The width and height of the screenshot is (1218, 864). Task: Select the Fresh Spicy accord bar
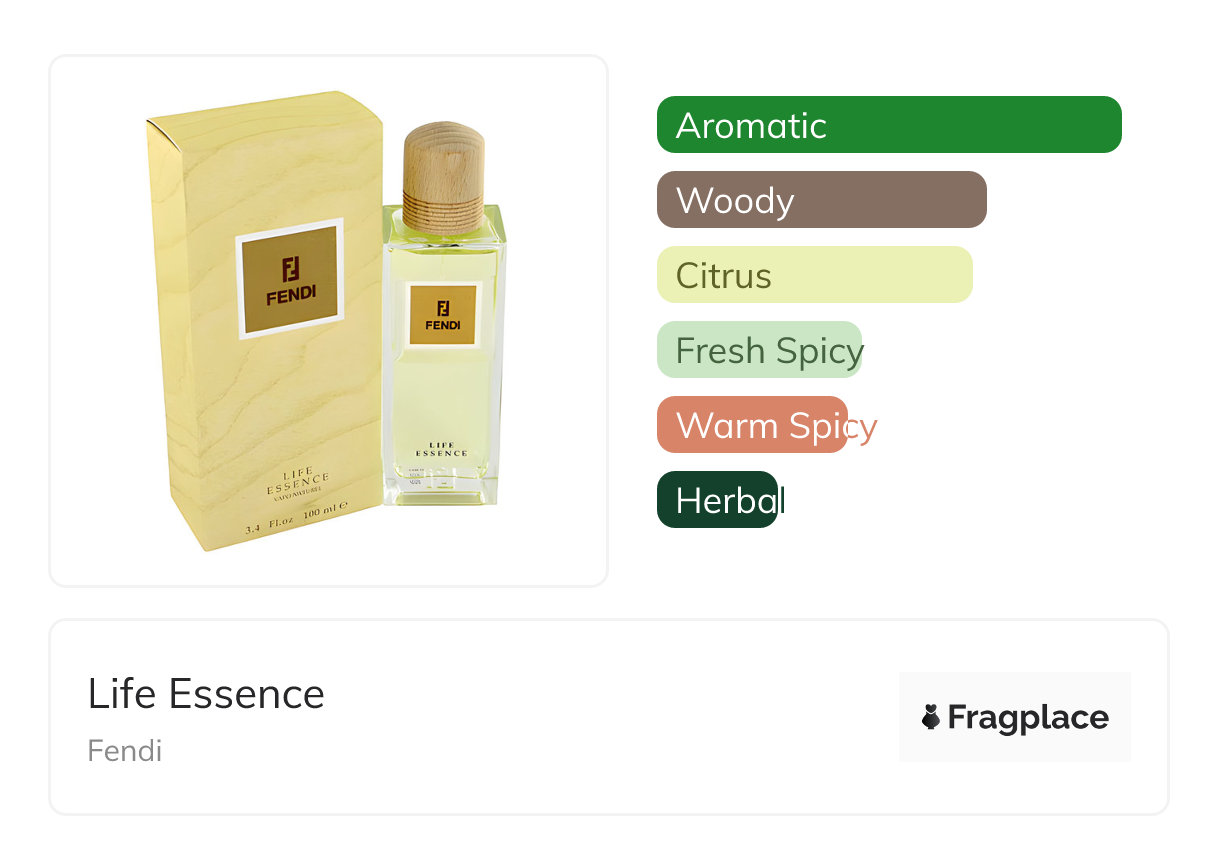pos(760,350)
